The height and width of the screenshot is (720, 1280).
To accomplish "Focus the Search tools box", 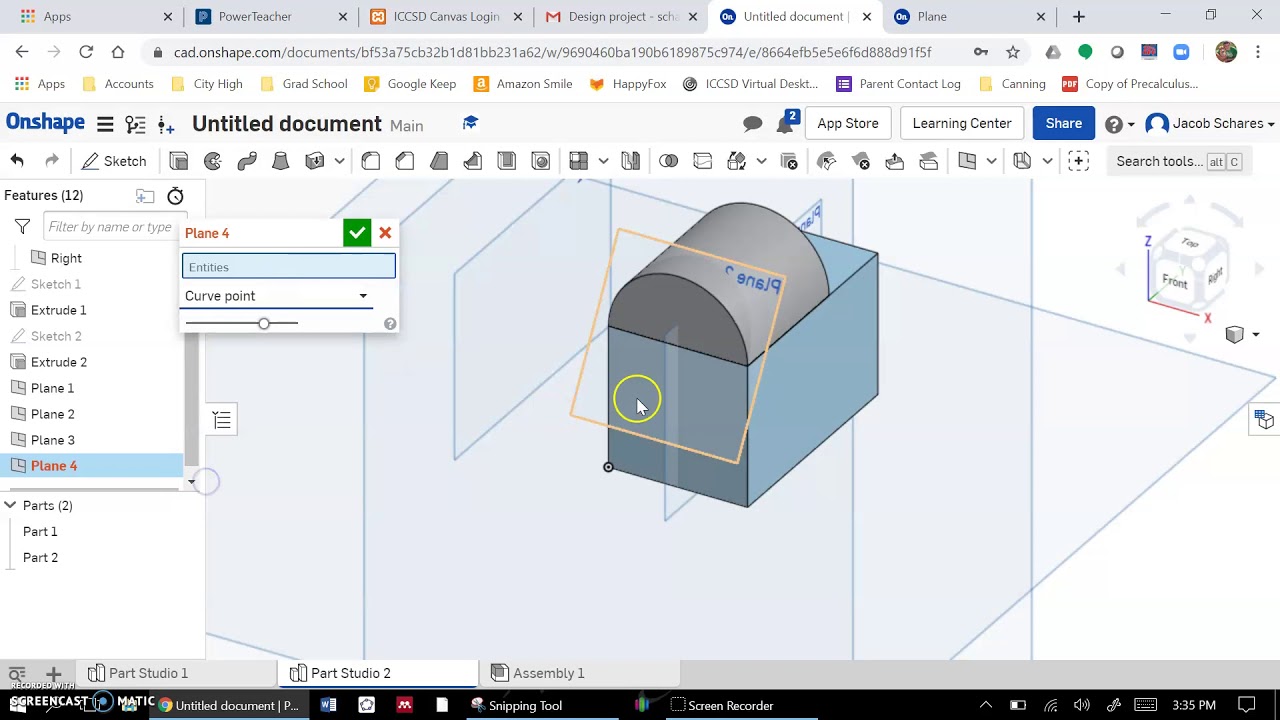I will click(1177, 161).
